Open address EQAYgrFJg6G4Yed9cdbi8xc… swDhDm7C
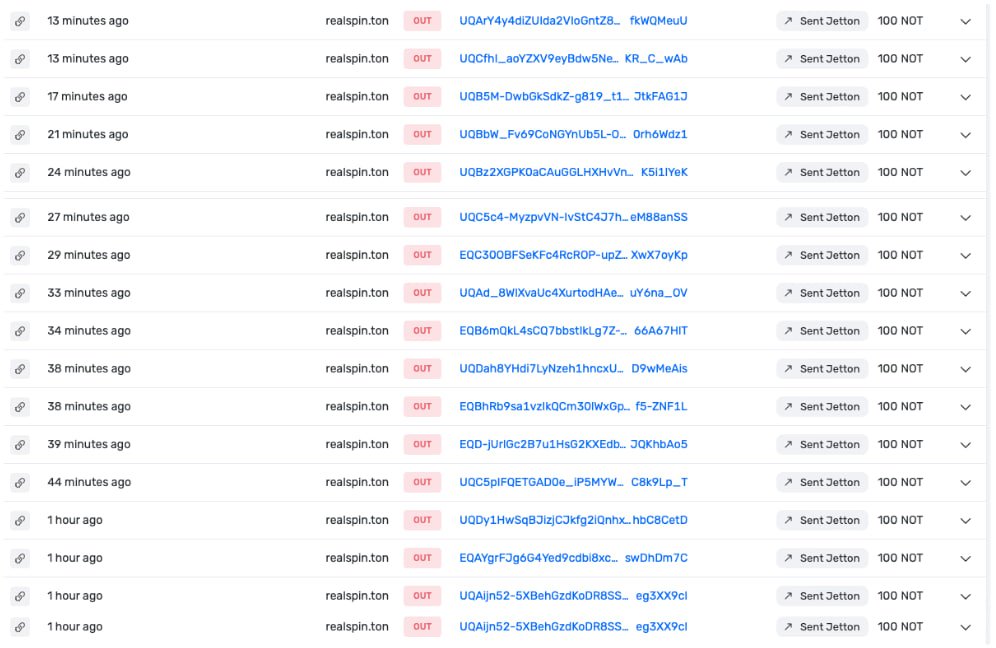 573,558
